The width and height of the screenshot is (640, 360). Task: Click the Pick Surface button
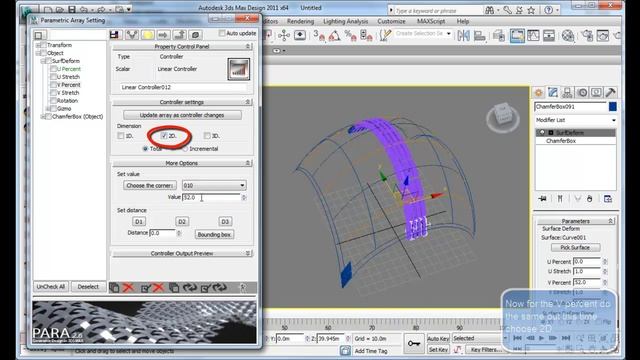[x=575, y=247]
